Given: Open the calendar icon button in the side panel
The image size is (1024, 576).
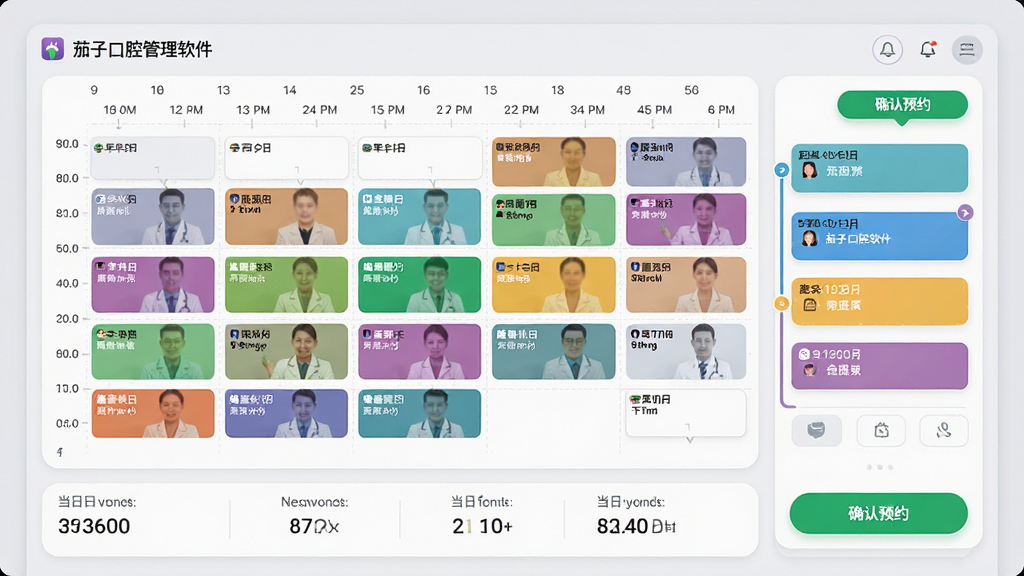Looking at the screenshot, I should pos(881,430).
